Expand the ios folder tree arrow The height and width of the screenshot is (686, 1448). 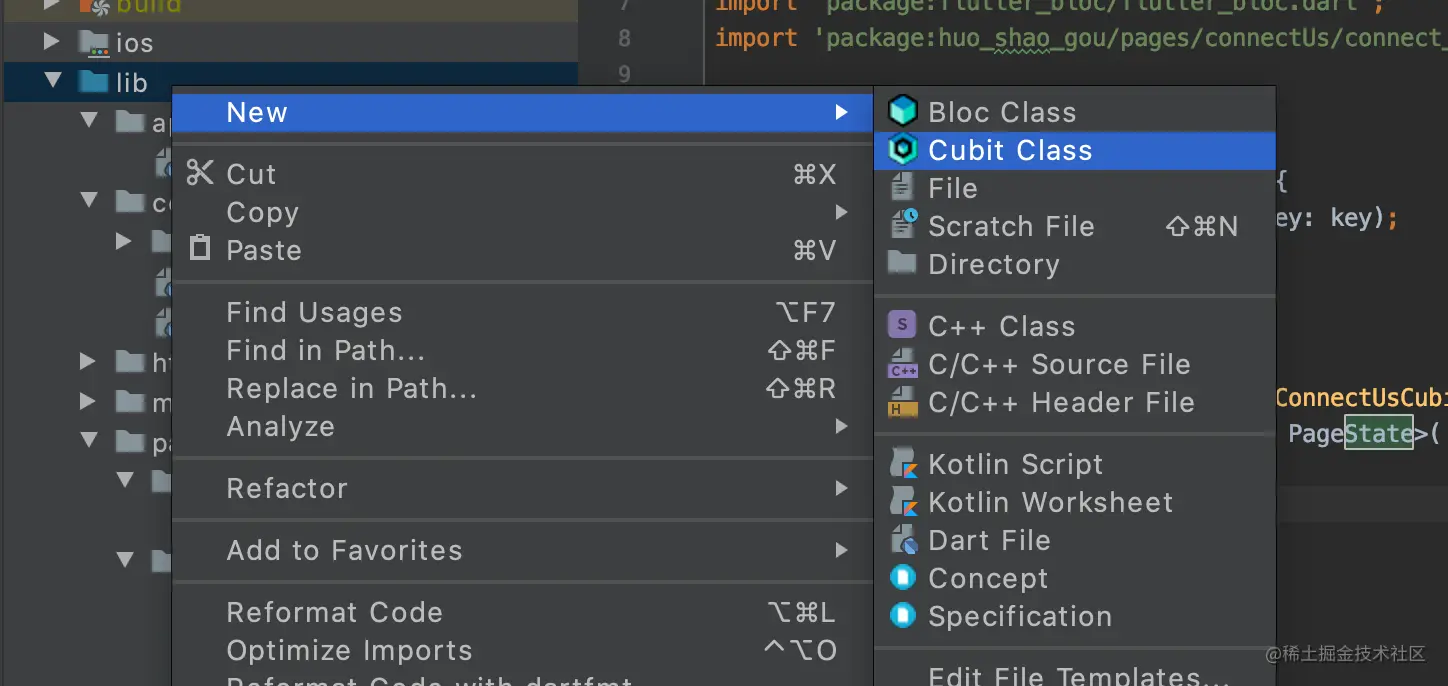pyautogui.click(x=53, y=42)
